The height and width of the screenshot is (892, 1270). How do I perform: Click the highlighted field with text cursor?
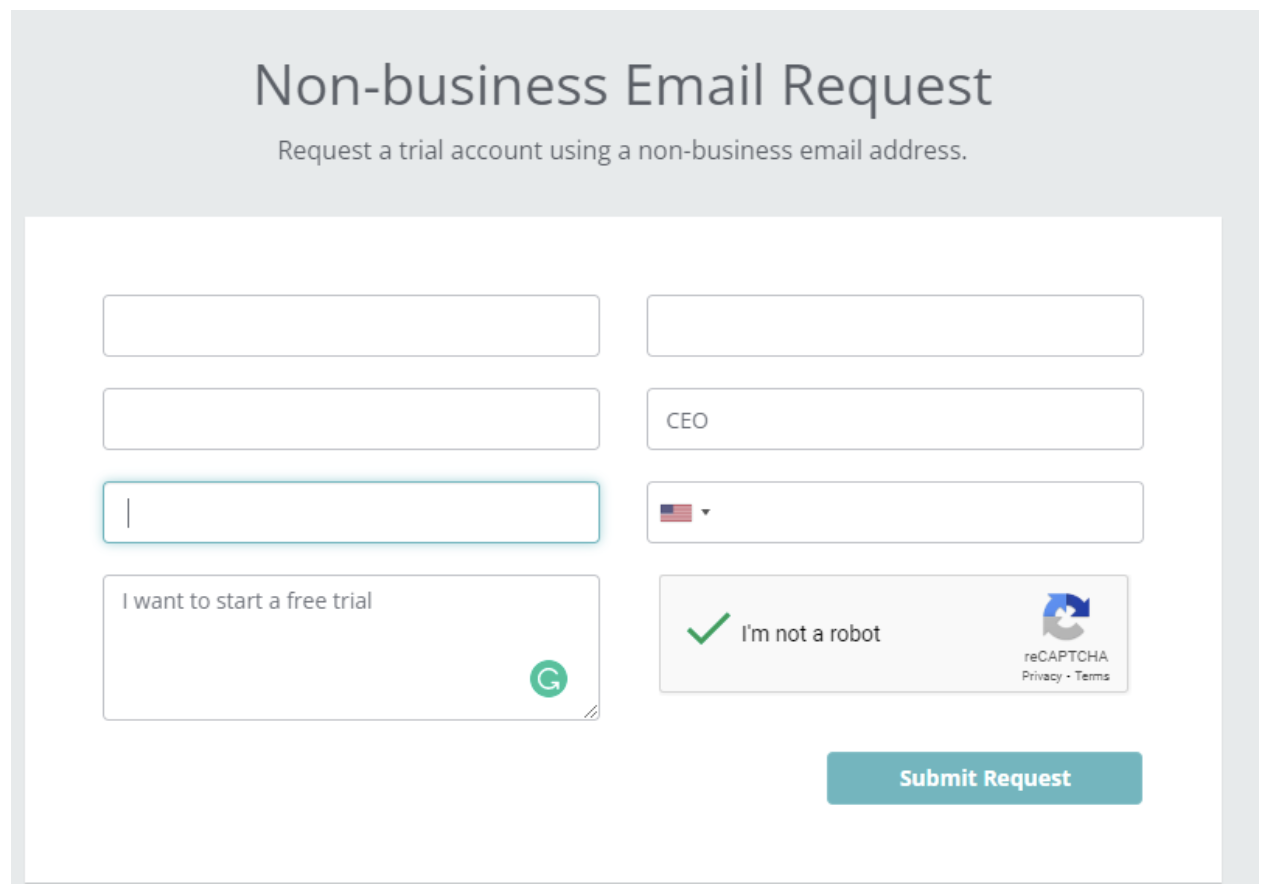[x=351, y=513]
